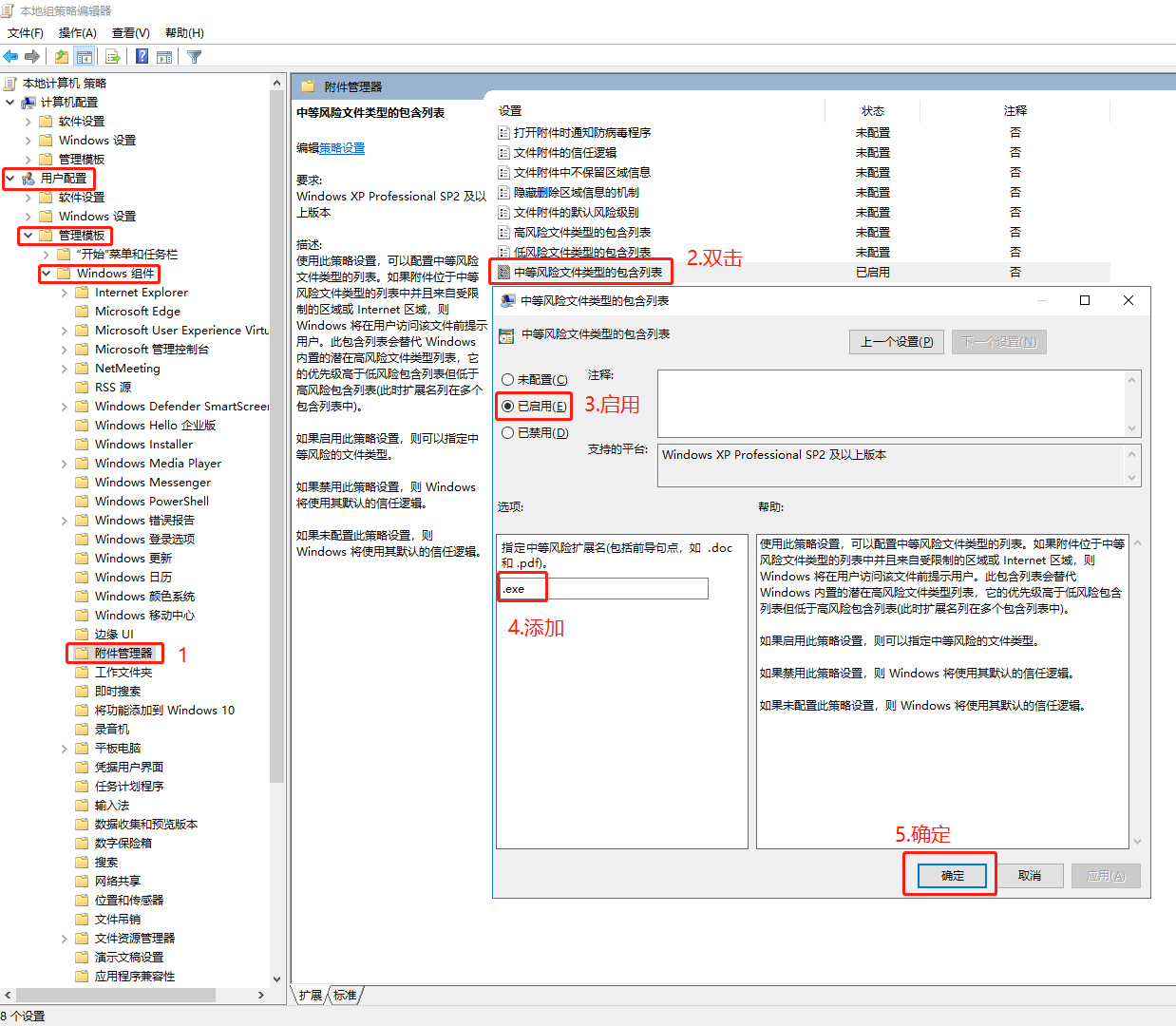Click the Help question-mark toolbar icon
The image size is (1176, 1026).
(142, 56)
